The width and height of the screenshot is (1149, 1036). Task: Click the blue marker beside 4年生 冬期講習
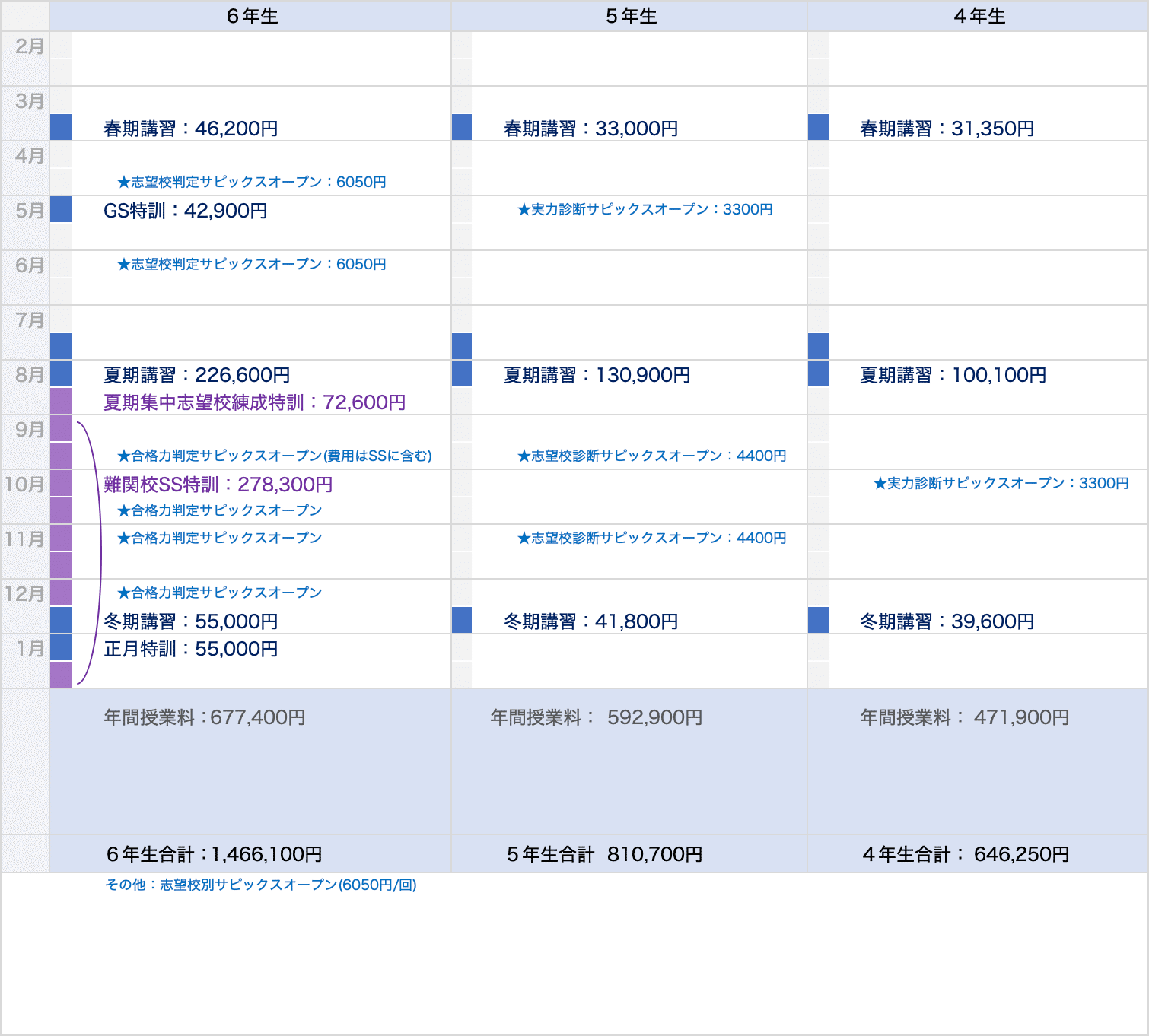819,621
